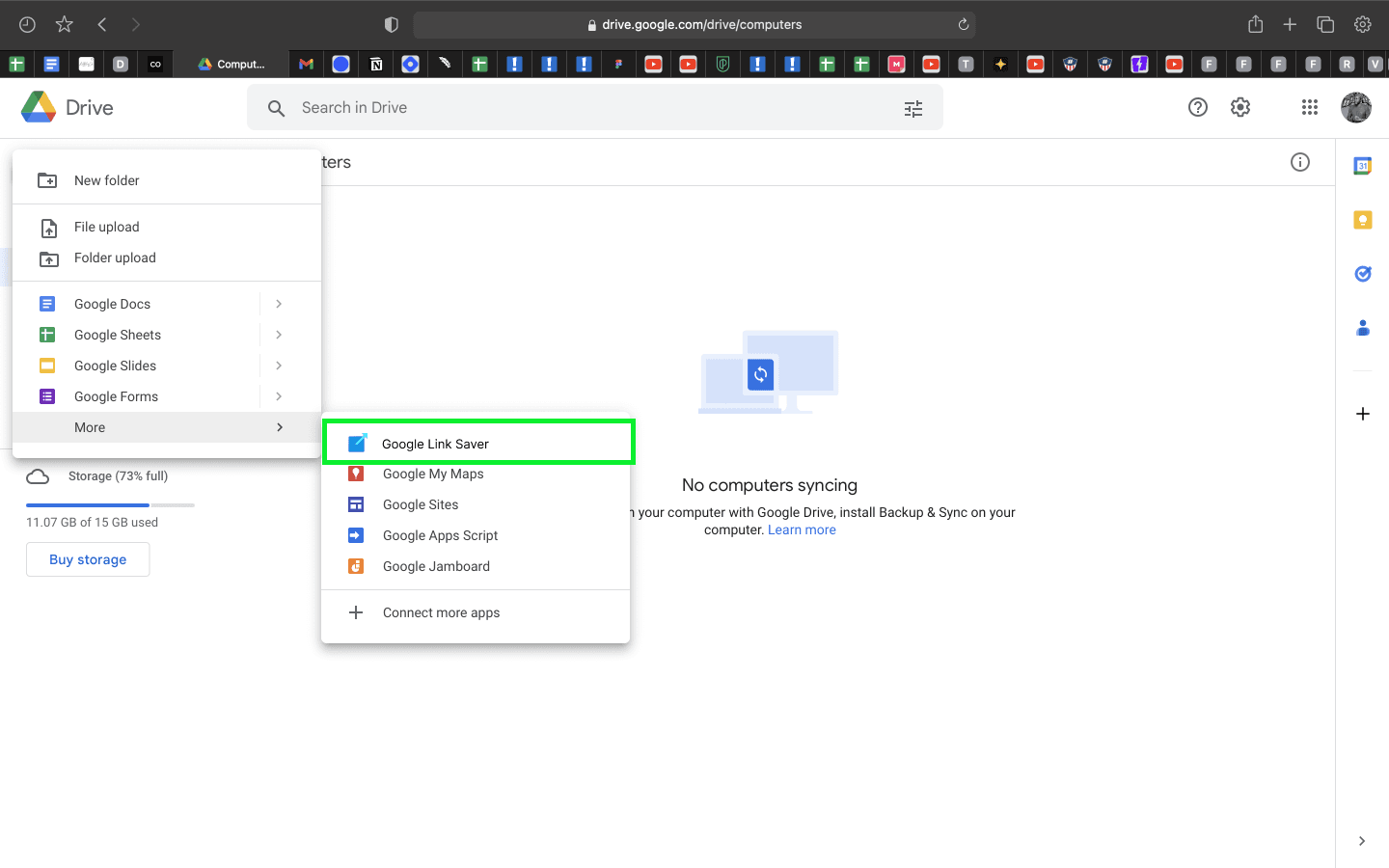The height and width of the screenshot is (868, 1389).
Task: Open a new browser tab with plus
Action: 1290,25
